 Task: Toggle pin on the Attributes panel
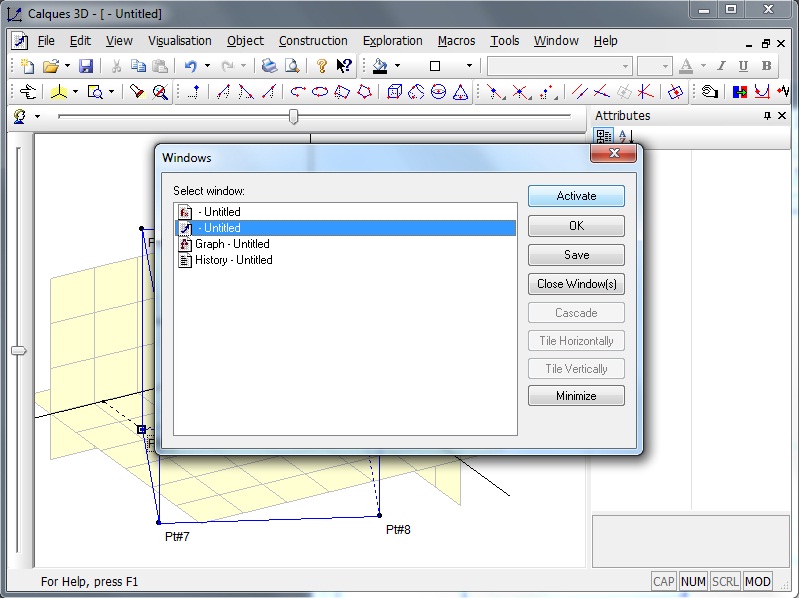pos(768,116)
